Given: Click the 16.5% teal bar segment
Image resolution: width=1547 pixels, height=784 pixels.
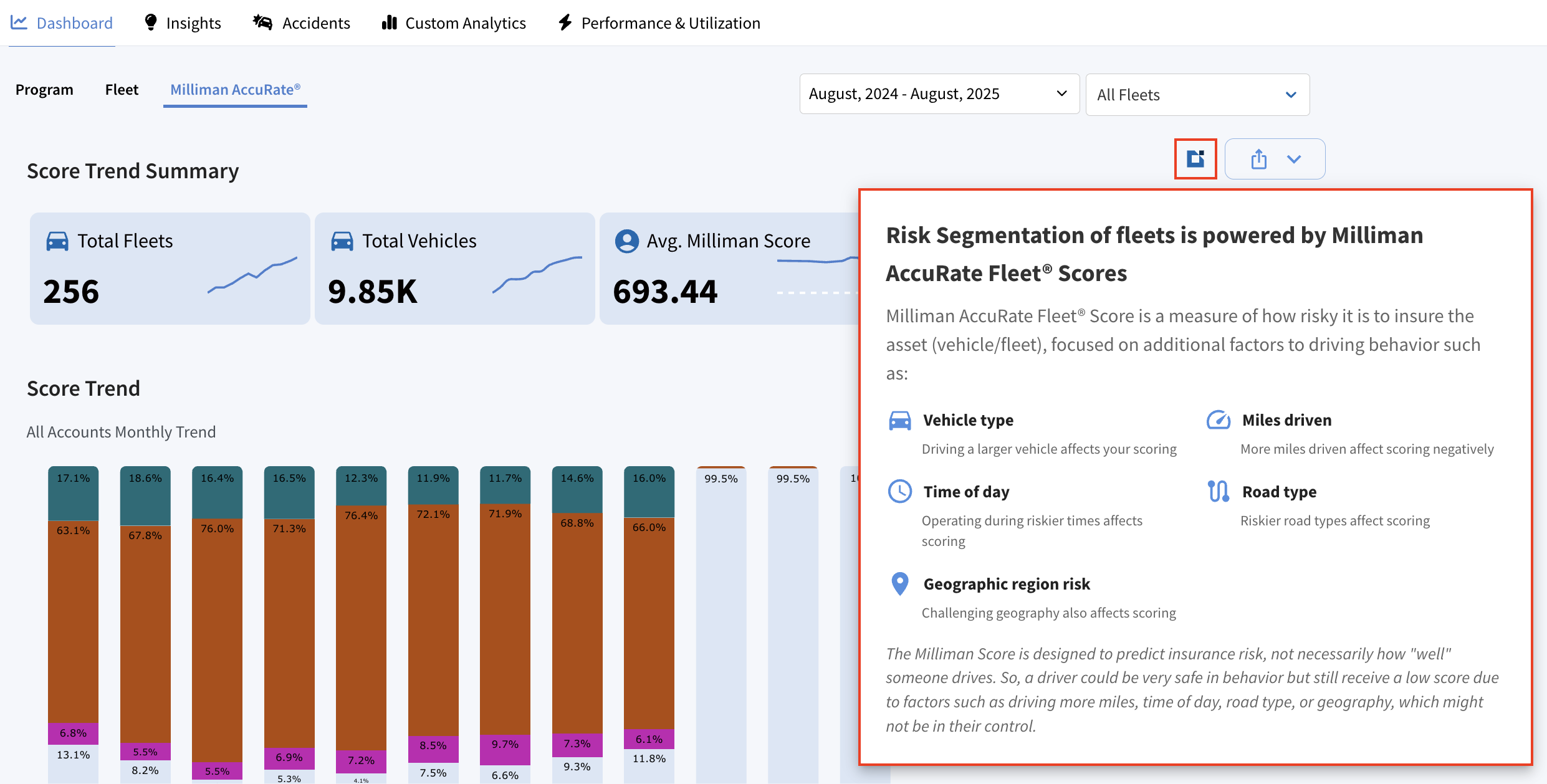Looking at the screenshot, I should point(289,492).
